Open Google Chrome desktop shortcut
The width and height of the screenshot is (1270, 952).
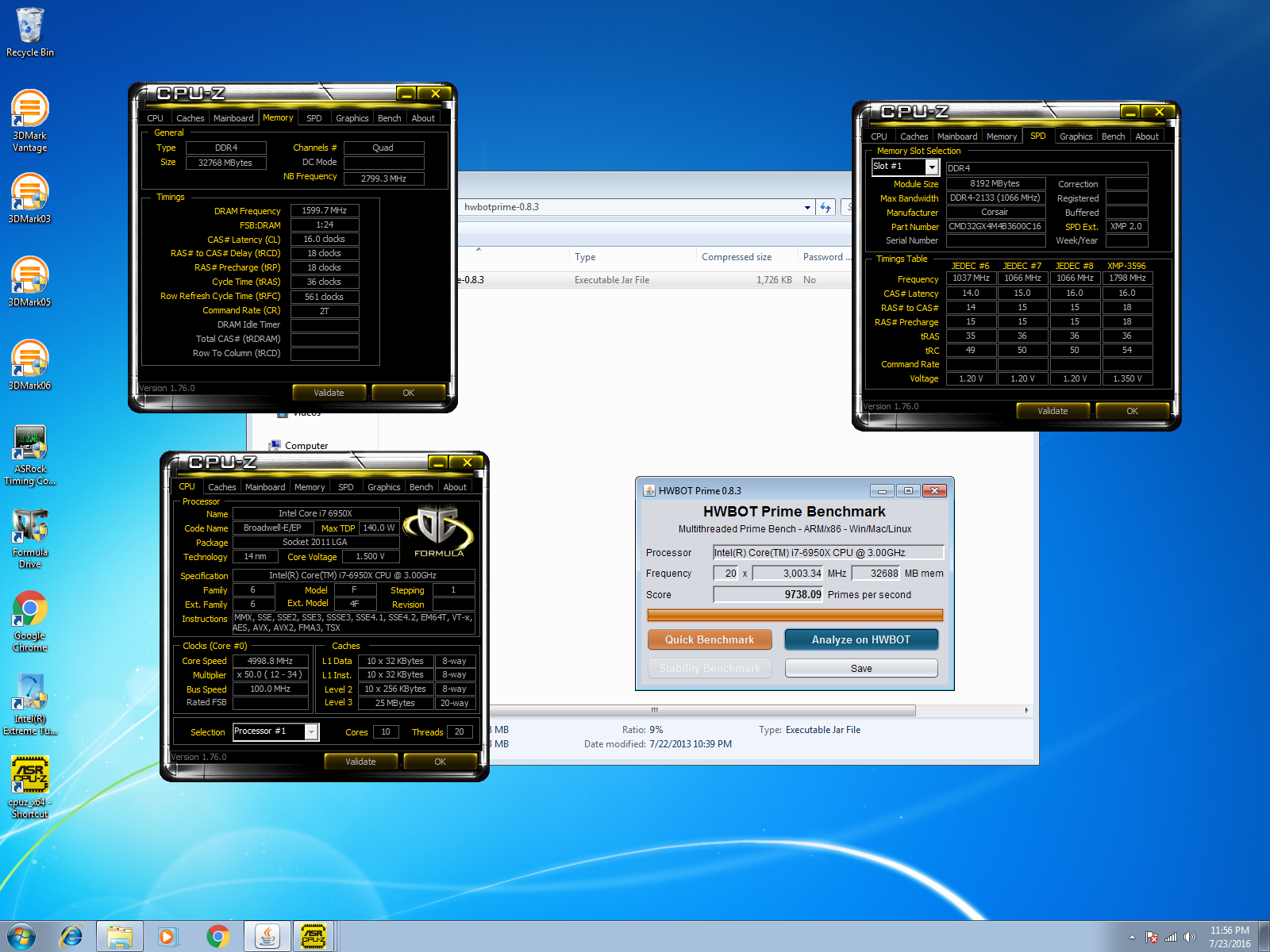coord(30,622)
